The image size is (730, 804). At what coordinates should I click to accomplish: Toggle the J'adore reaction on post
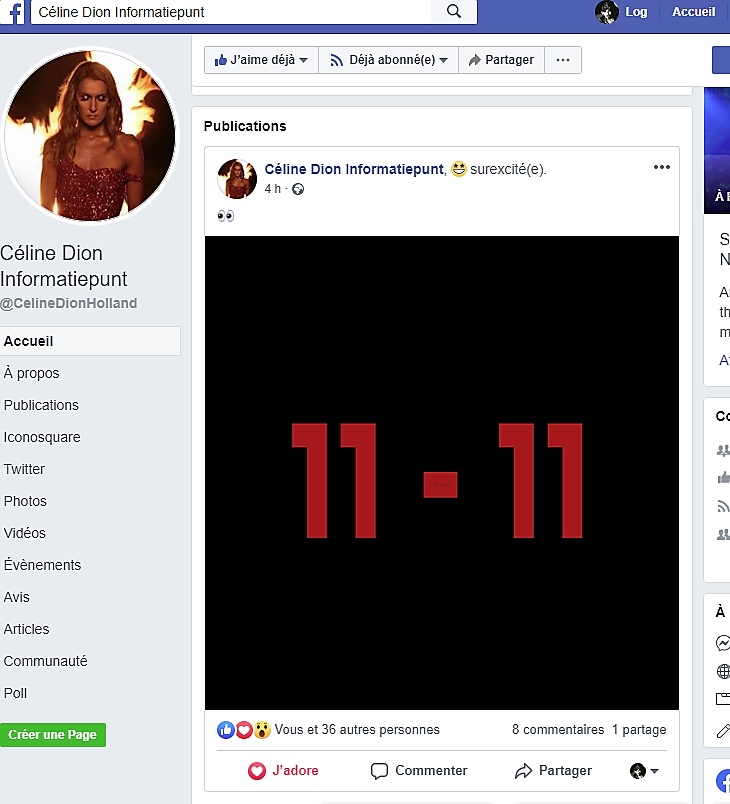(x=283, y=771)
